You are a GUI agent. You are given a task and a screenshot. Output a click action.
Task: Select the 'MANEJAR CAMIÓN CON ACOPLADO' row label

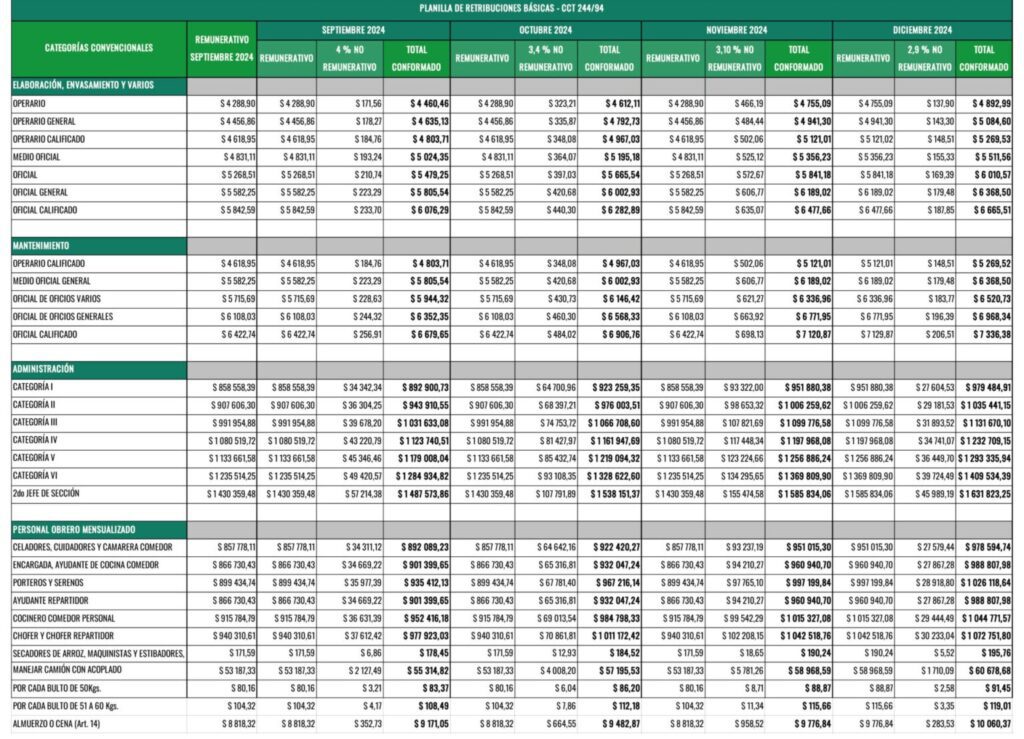(67, 670)
